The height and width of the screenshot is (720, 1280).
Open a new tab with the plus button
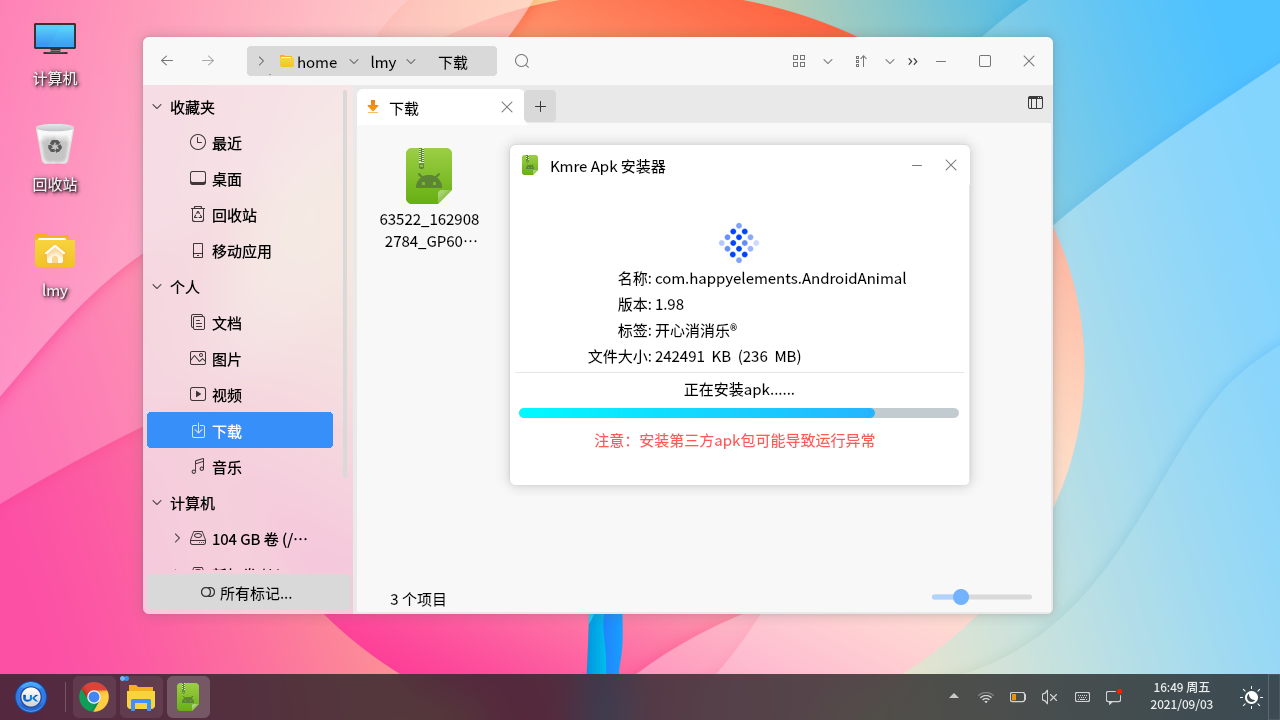[540, 106]
